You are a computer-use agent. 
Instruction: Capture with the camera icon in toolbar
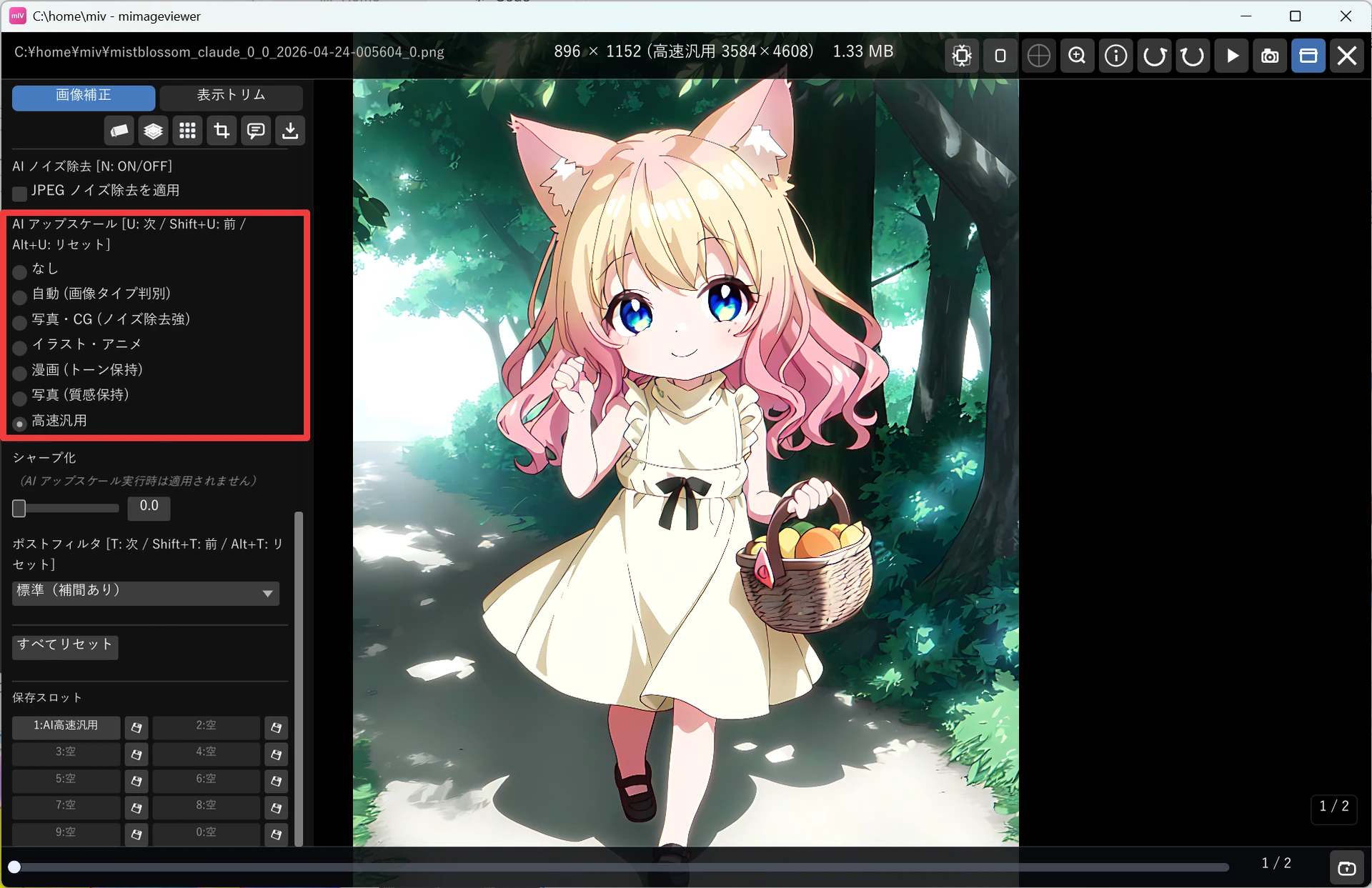(1270, 56)
